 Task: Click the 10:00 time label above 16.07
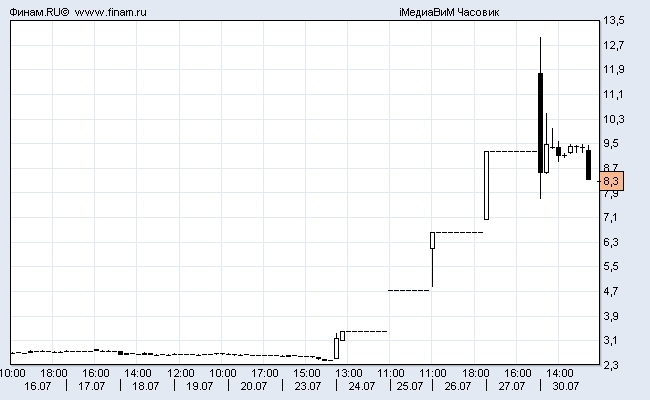(x=12, y=373)
